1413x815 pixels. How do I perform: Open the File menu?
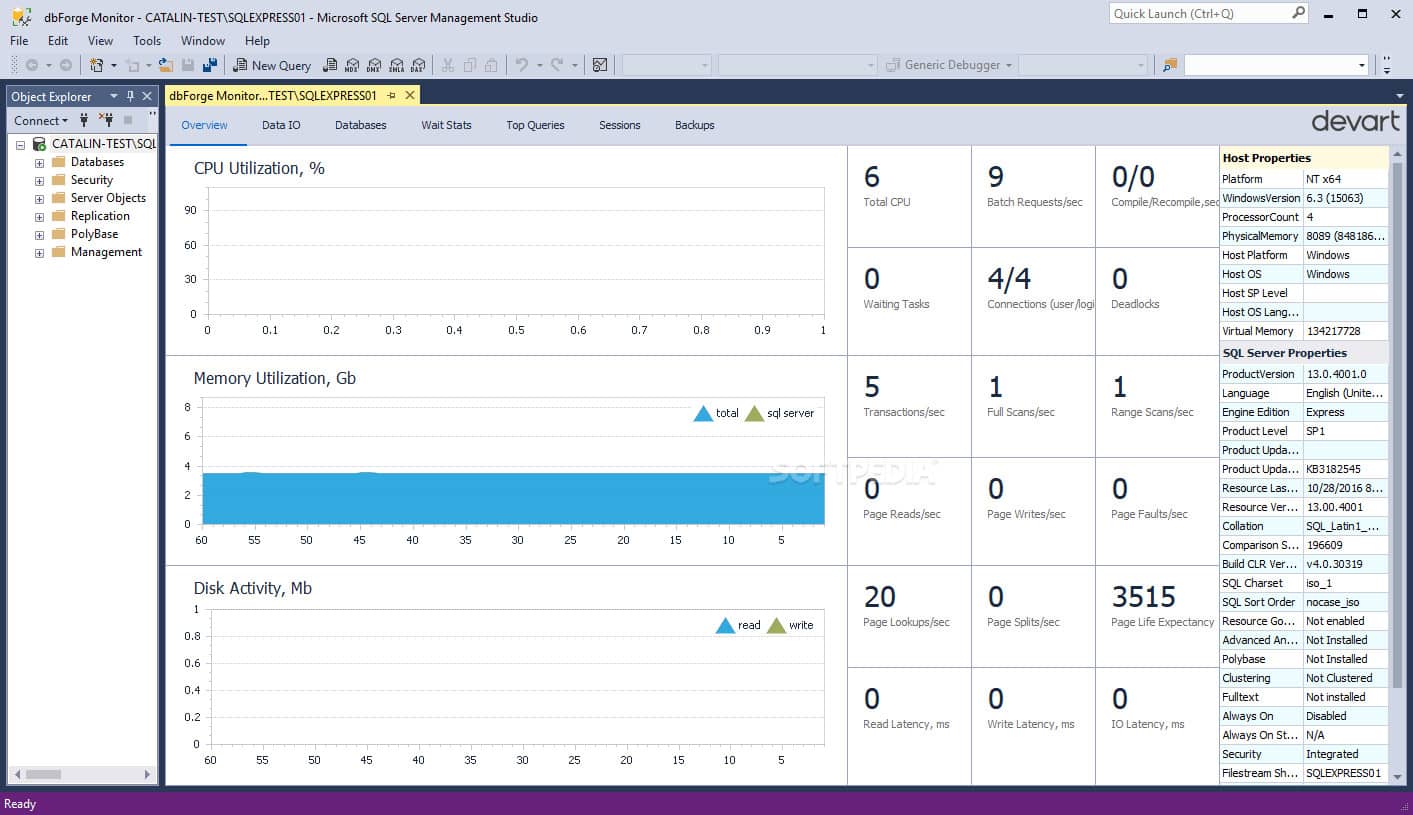click(19, 41)
